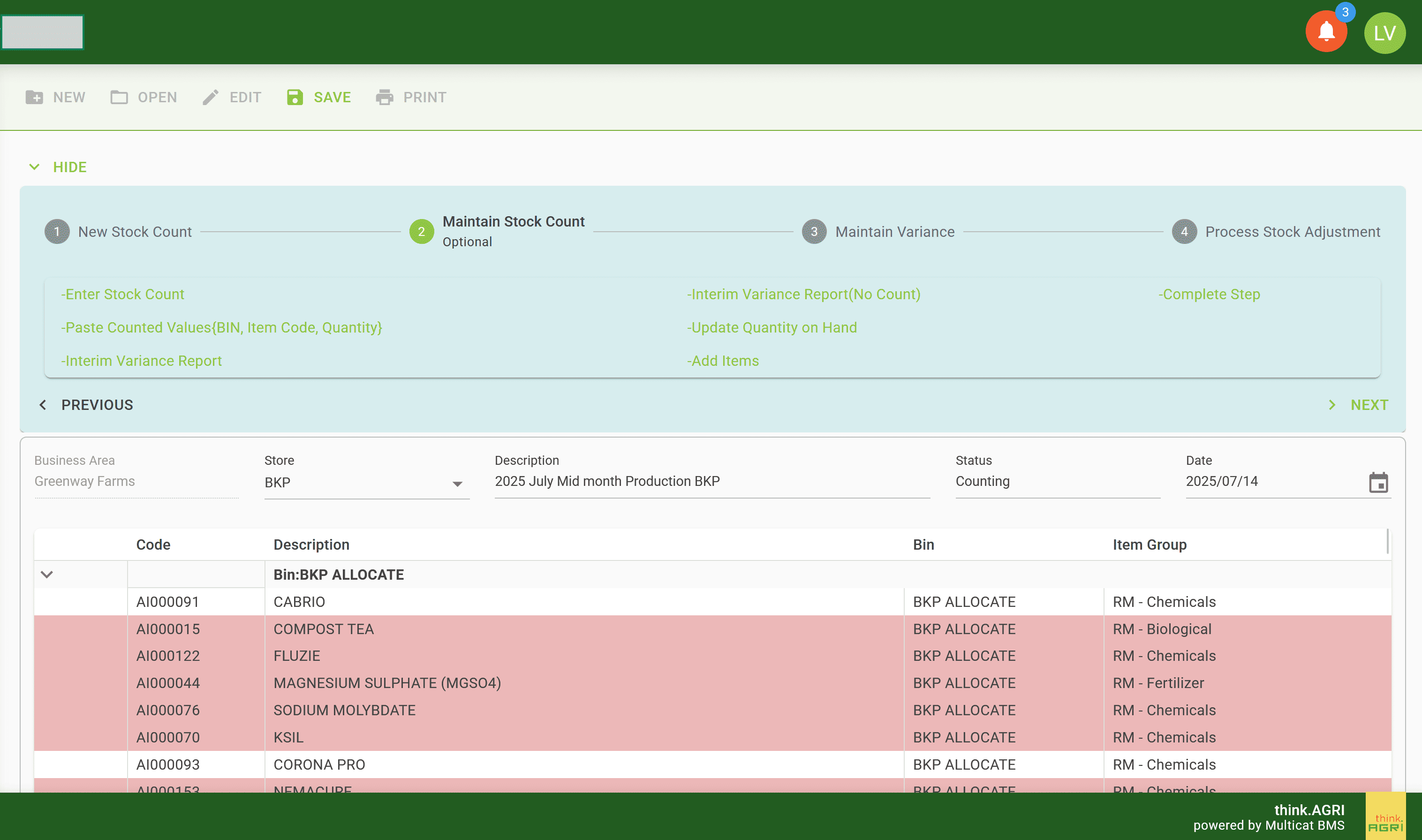Click the New document icon
The width and height of the screenshot is (1422, 840).
pos(35,98)
